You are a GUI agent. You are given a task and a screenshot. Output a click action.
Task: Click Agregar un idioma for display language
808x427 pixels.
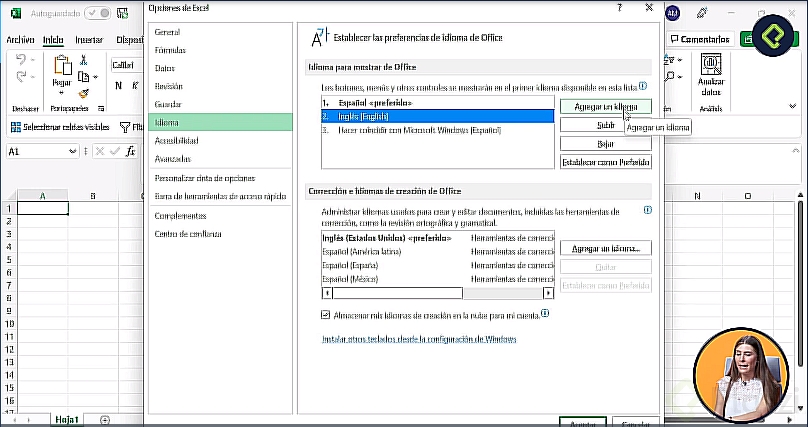pos(605,107)
